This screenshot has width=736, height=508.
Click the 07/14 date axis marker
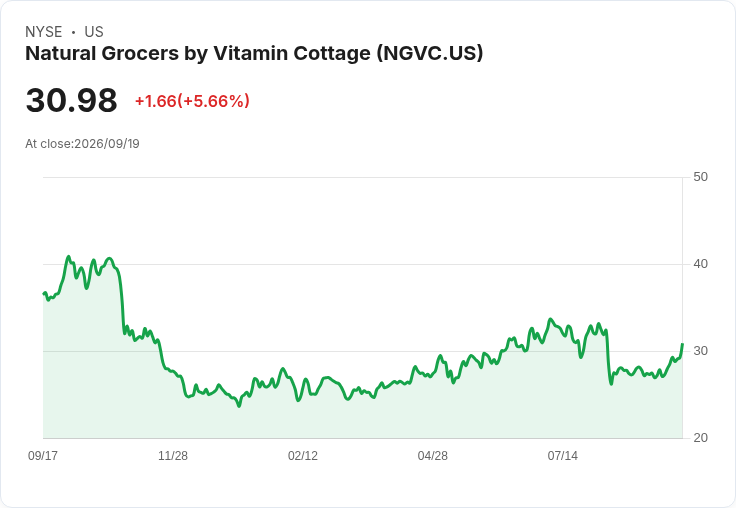click(562, 455)
